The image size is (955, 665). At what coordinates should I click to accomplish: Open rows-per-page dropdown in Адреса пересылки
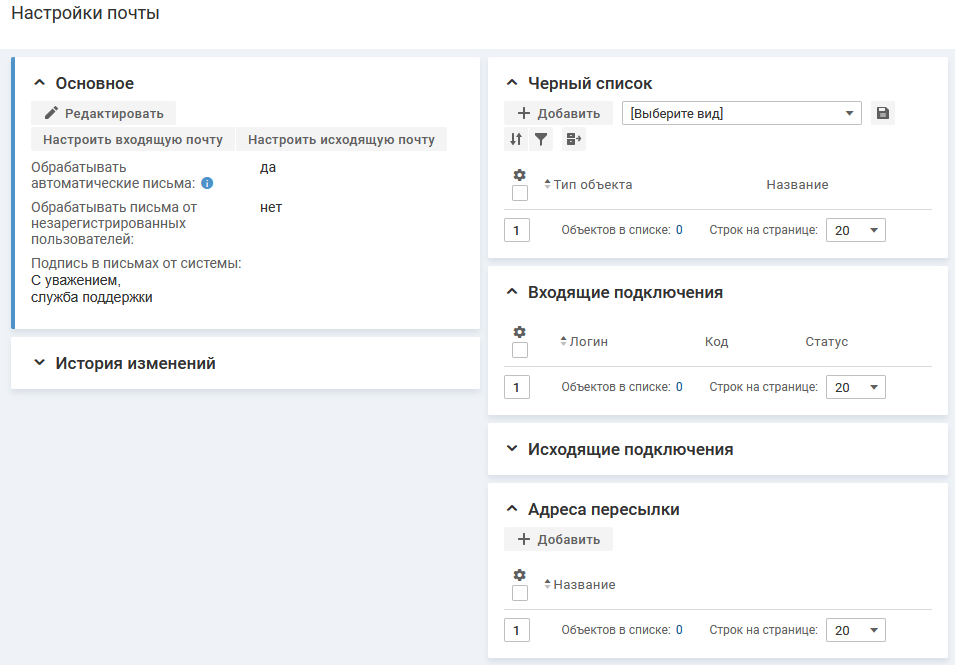pyautogui.click(x=855, y=631)
